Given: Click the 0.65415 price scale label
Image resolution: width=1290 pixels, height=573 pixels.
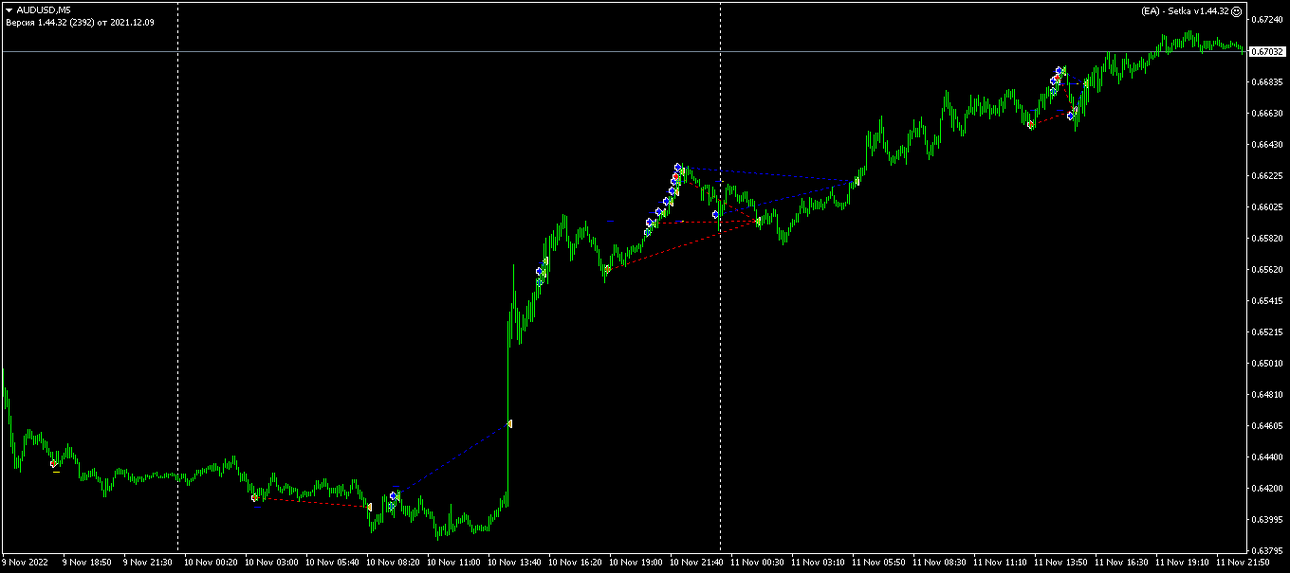Looking at the screenshot, I should 1267,301.
